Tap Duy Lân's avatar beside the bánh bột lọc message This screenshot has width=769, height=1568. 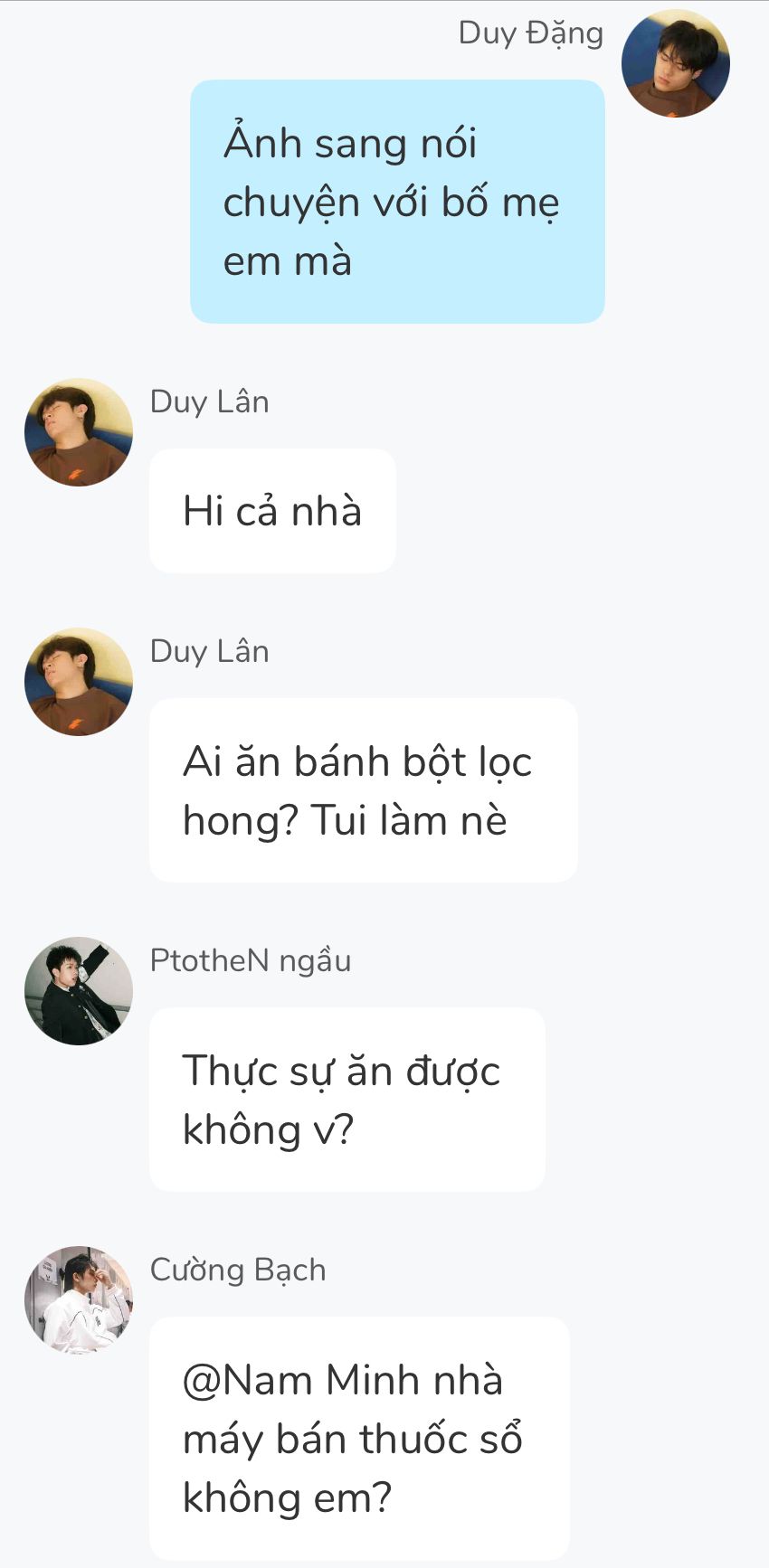79,682
